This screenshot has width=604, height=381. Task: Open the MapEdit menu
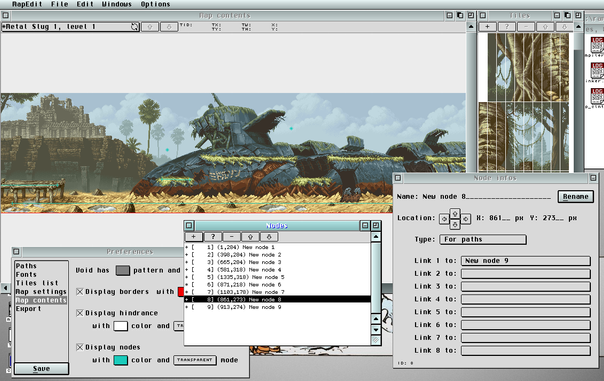(x=27, y=4)
